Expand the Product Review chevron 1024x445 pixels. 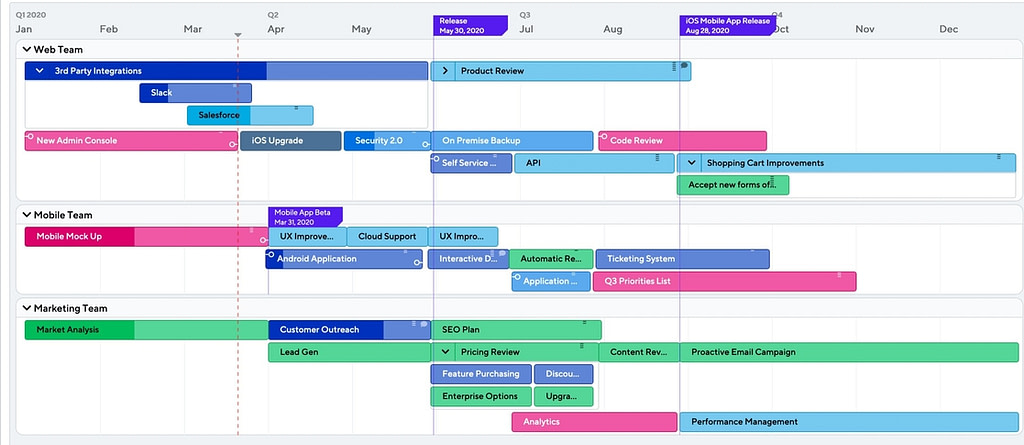(x=445, y=71)
